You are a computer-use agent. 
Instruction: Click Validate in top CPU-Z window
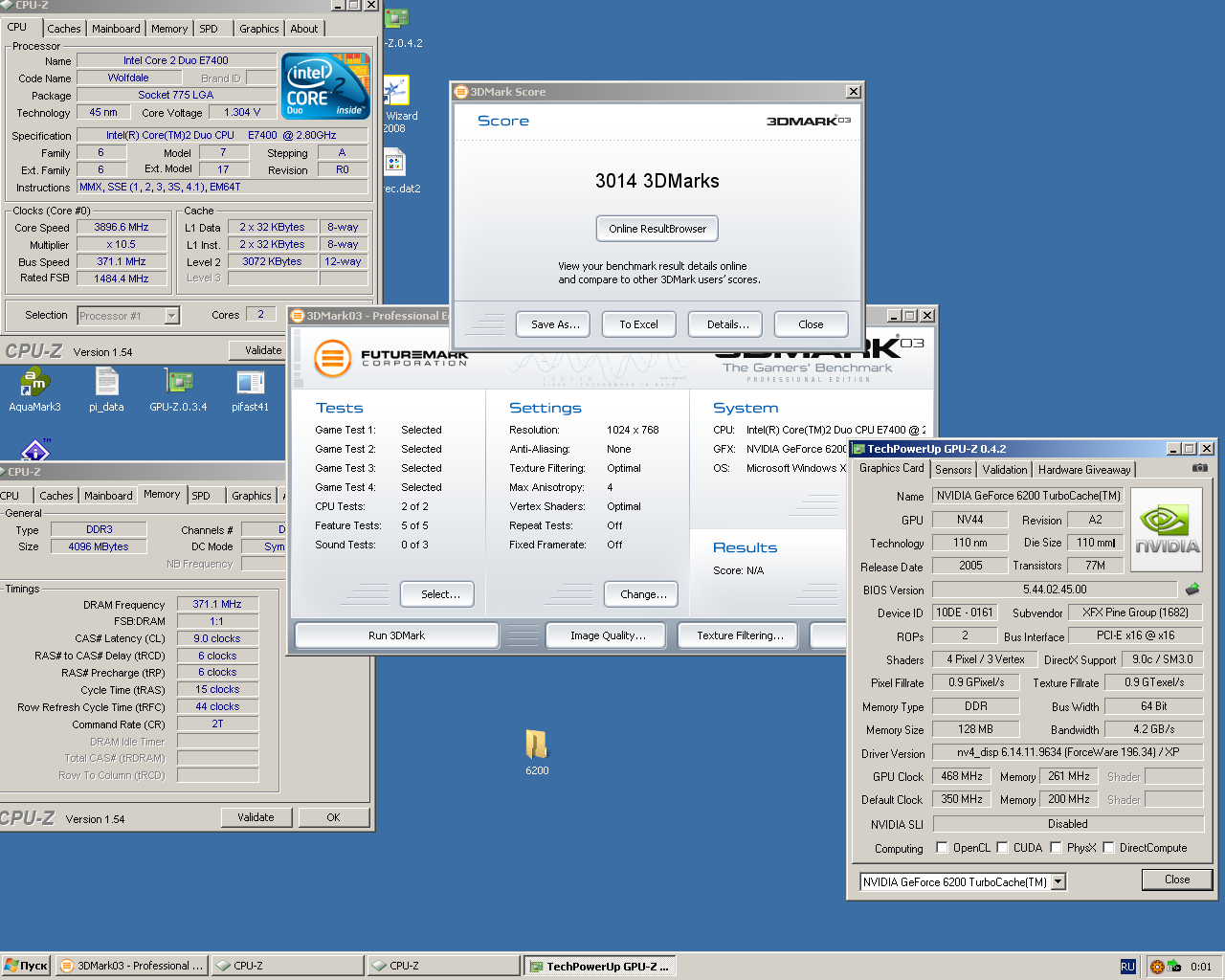coord(258,350)
